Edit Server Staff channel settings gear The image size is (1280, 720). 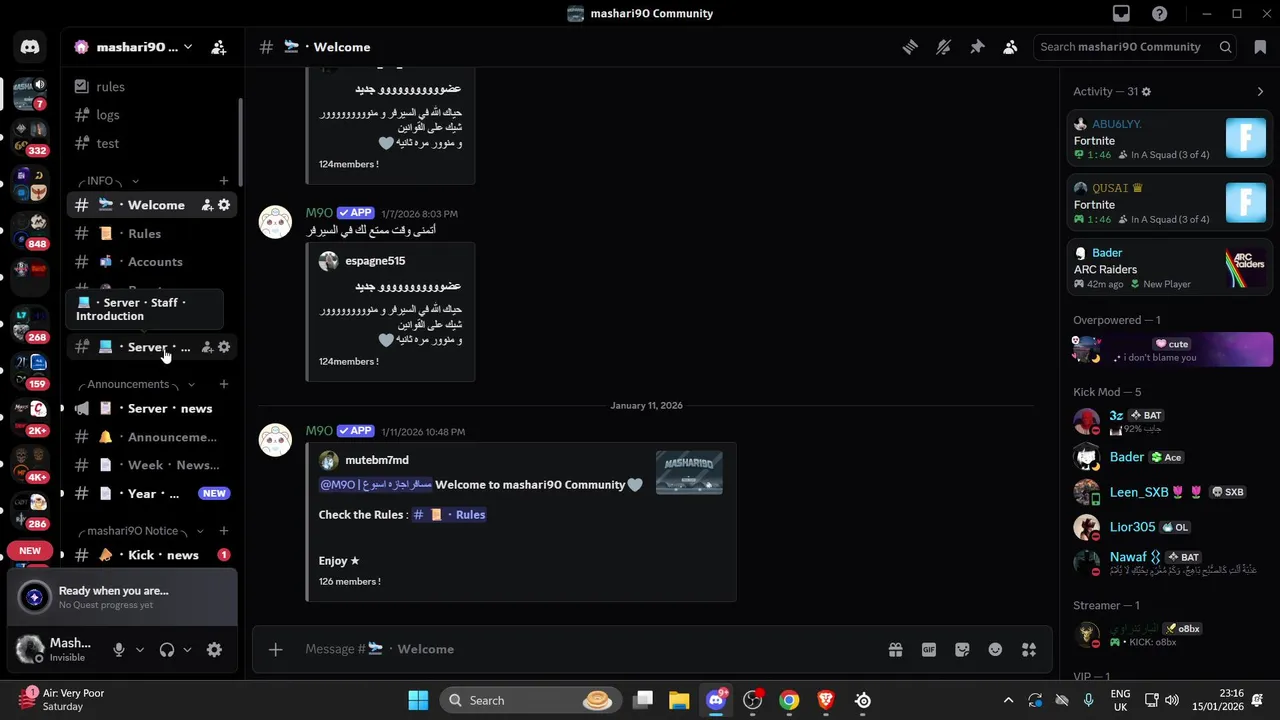(224, 347)
